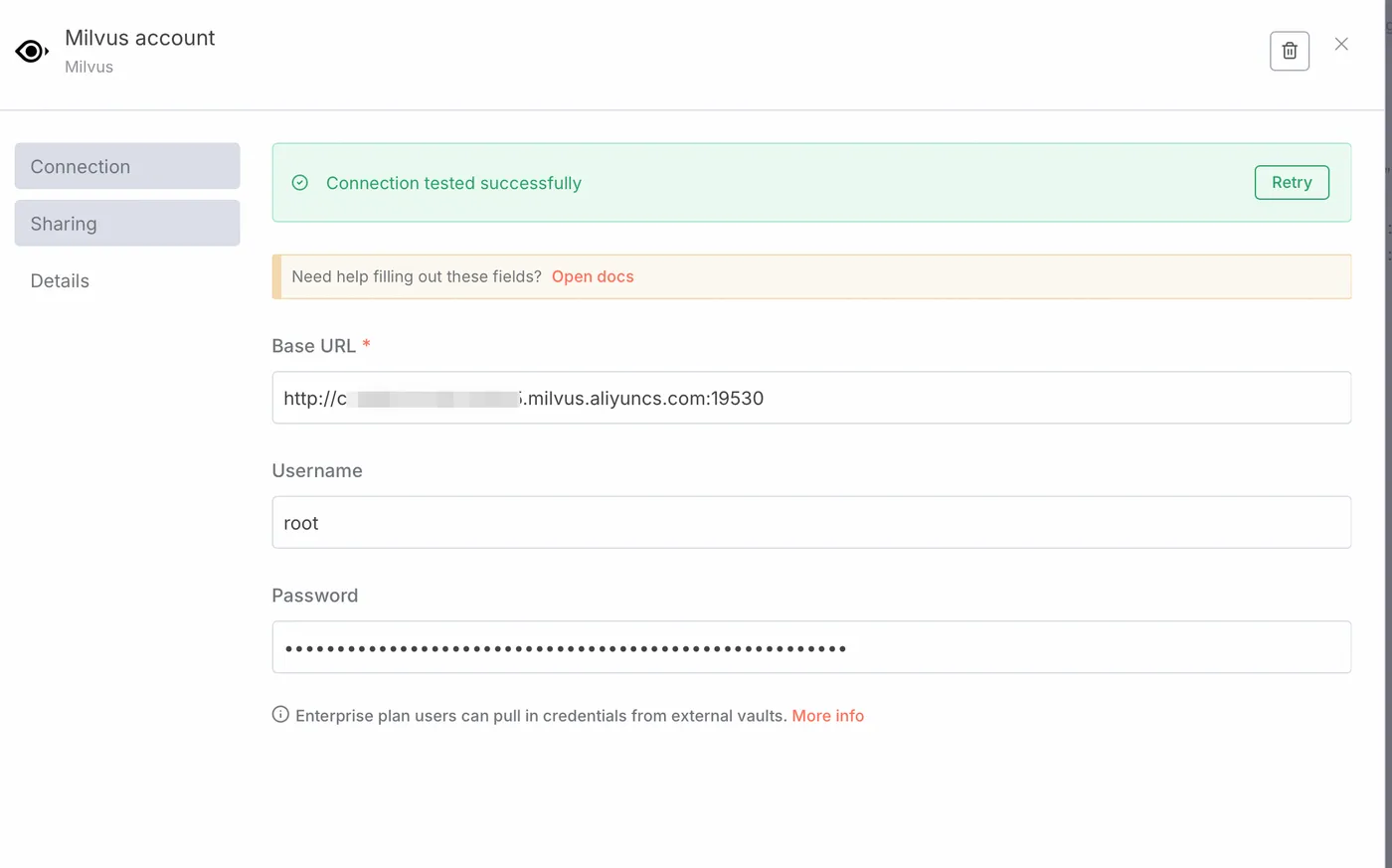Delete credential with the trash icon

(1289, 51)
